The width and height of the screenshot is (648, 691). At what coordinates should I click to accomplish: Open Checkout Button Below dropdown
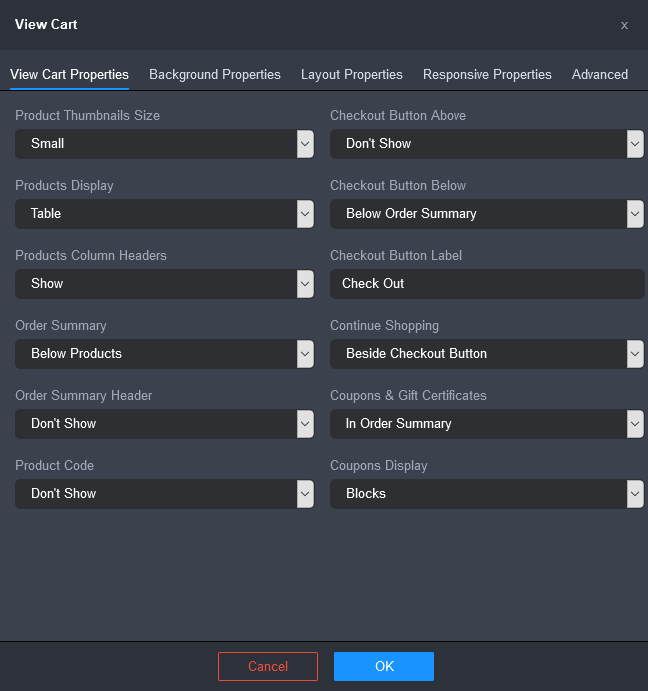pyautogui.click(x=487, y=214)
